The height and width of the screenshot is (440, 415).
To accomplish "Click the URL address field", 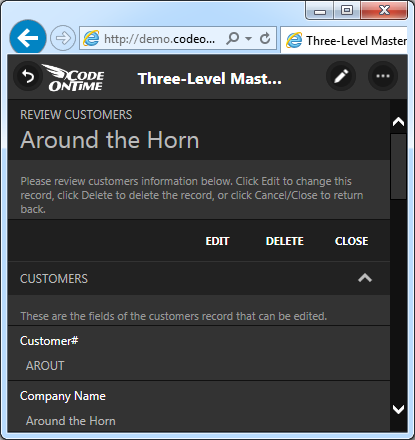I will (159, 39).
